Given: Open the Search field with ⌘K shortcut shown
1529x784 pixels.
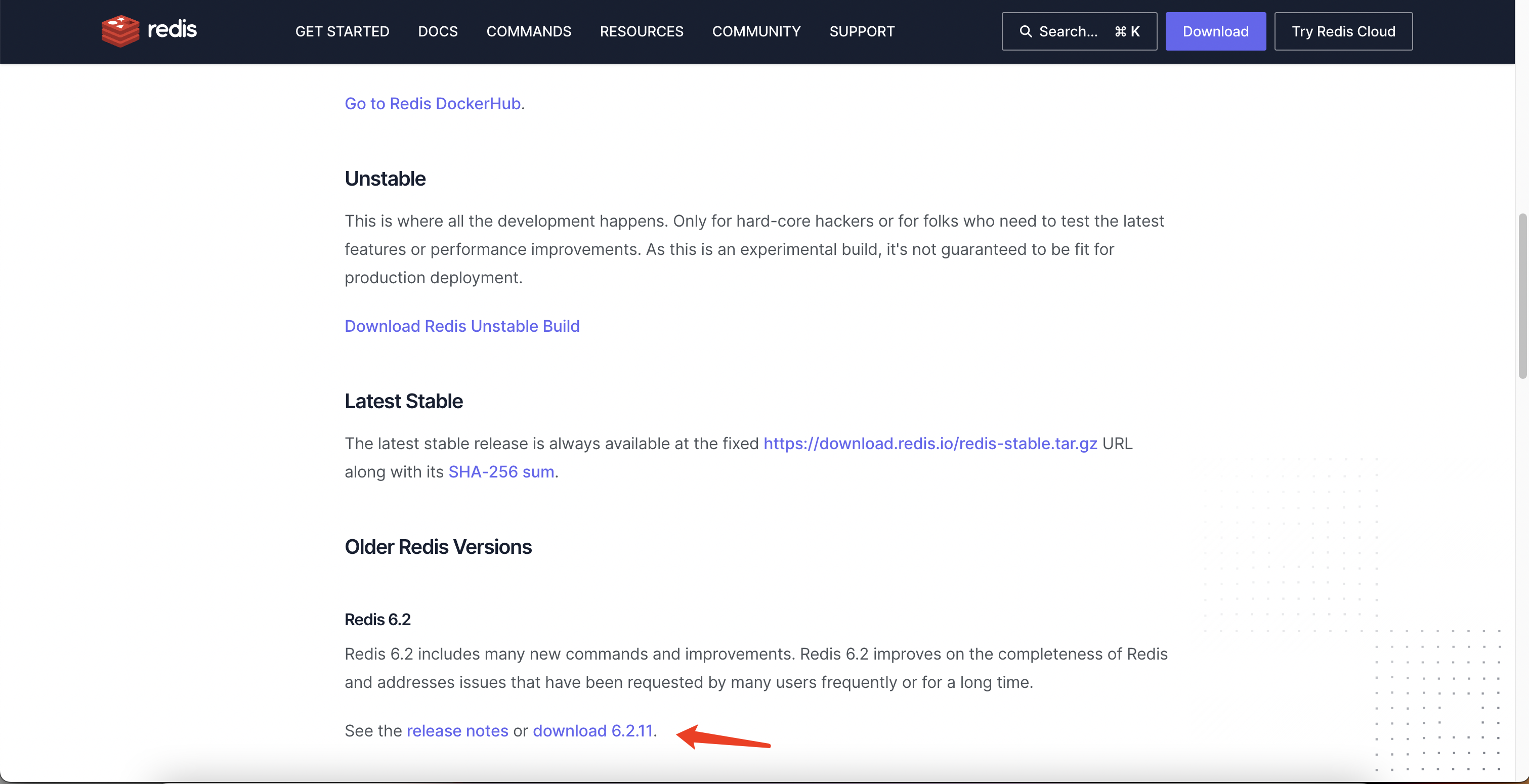Looking at the screenshot, I should (x=1079, y=31).
